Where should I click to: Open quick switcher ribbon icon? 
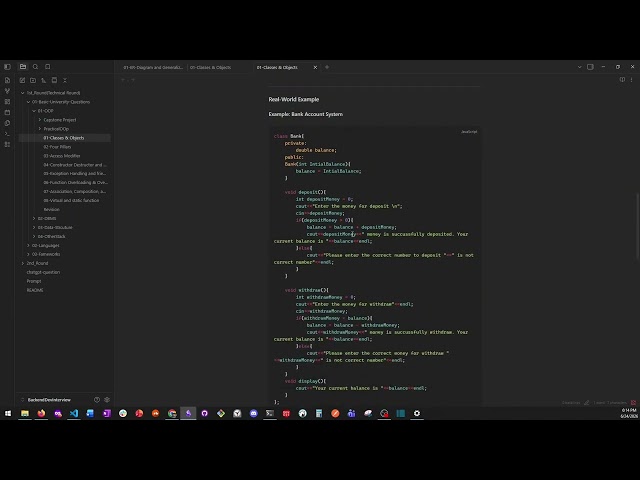(7, 80)
